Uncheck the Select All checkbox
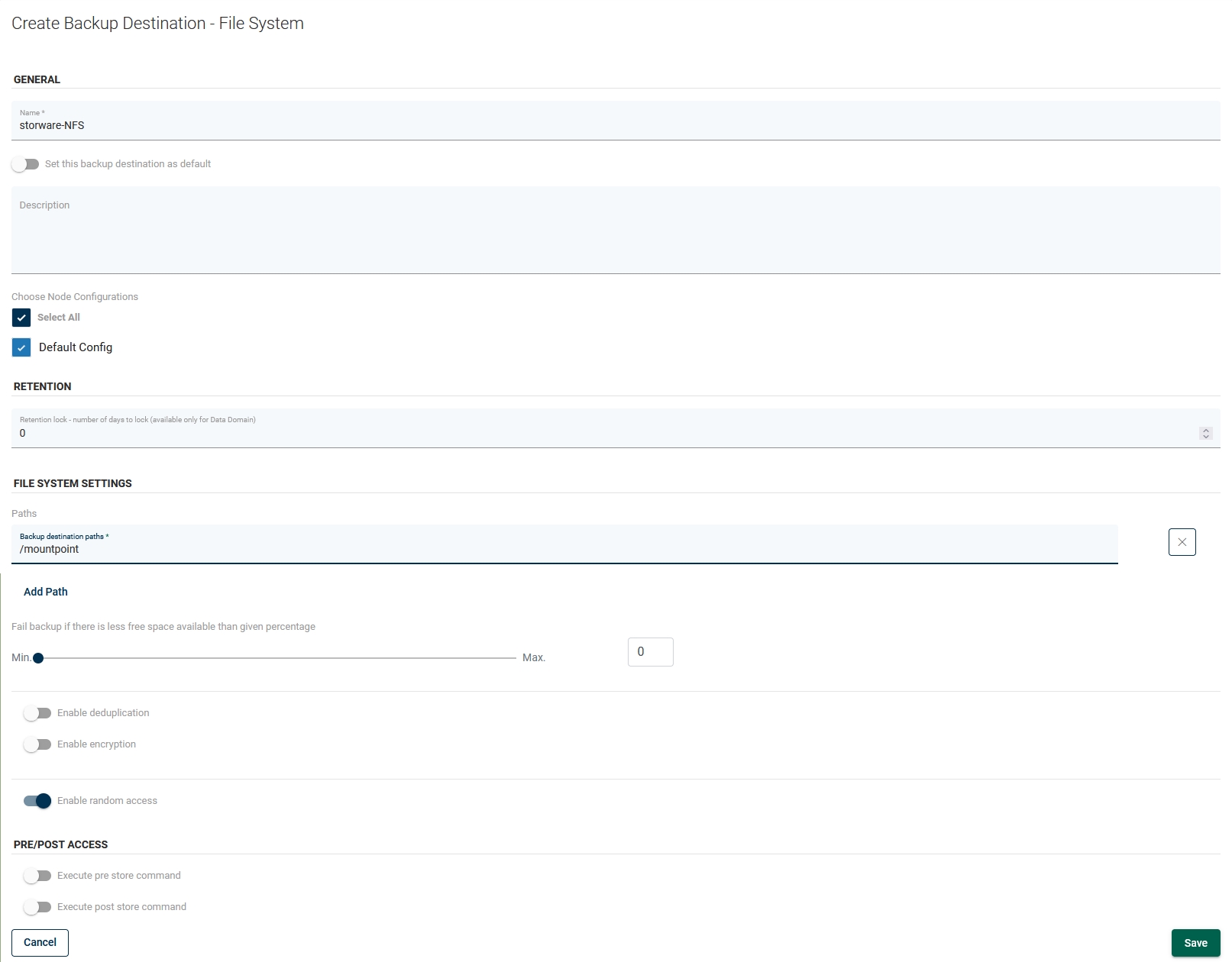This screenshot has width=1232, height=962. tap(21, 318)
